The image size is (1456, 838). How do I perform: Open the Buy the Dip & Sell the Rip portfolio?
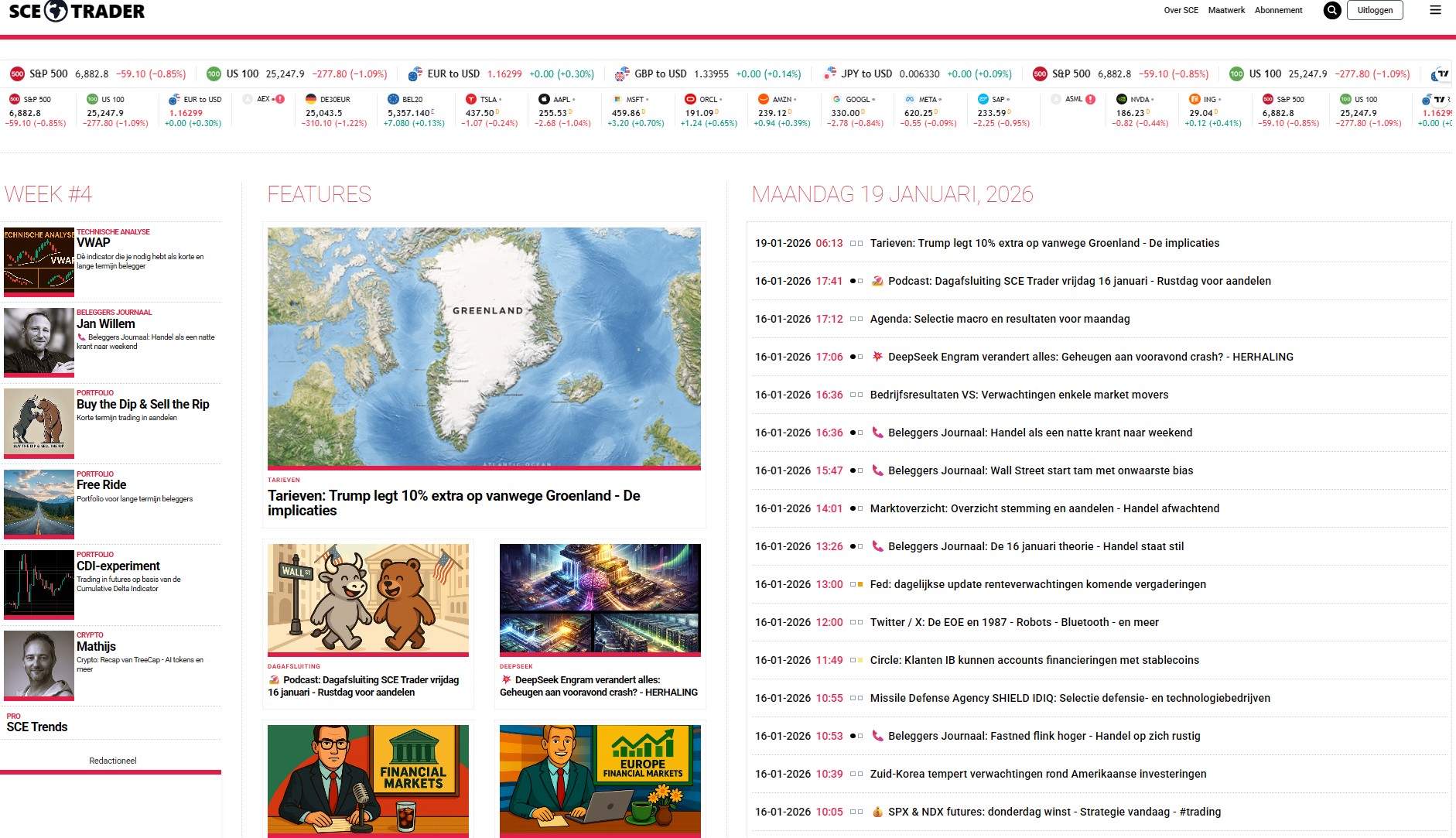(x=143, y=404)
